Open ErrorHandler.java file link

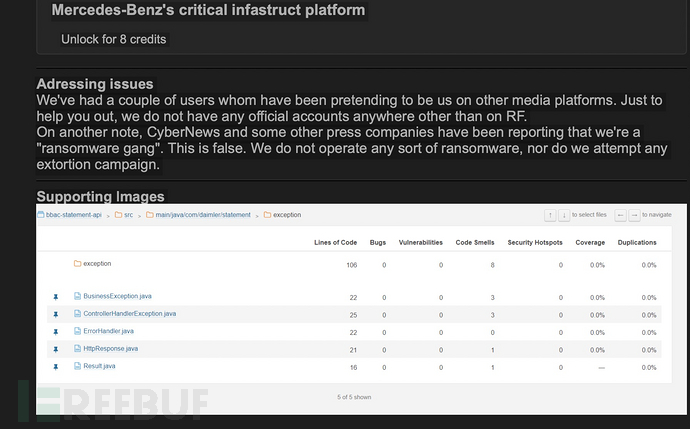[108, 331]
